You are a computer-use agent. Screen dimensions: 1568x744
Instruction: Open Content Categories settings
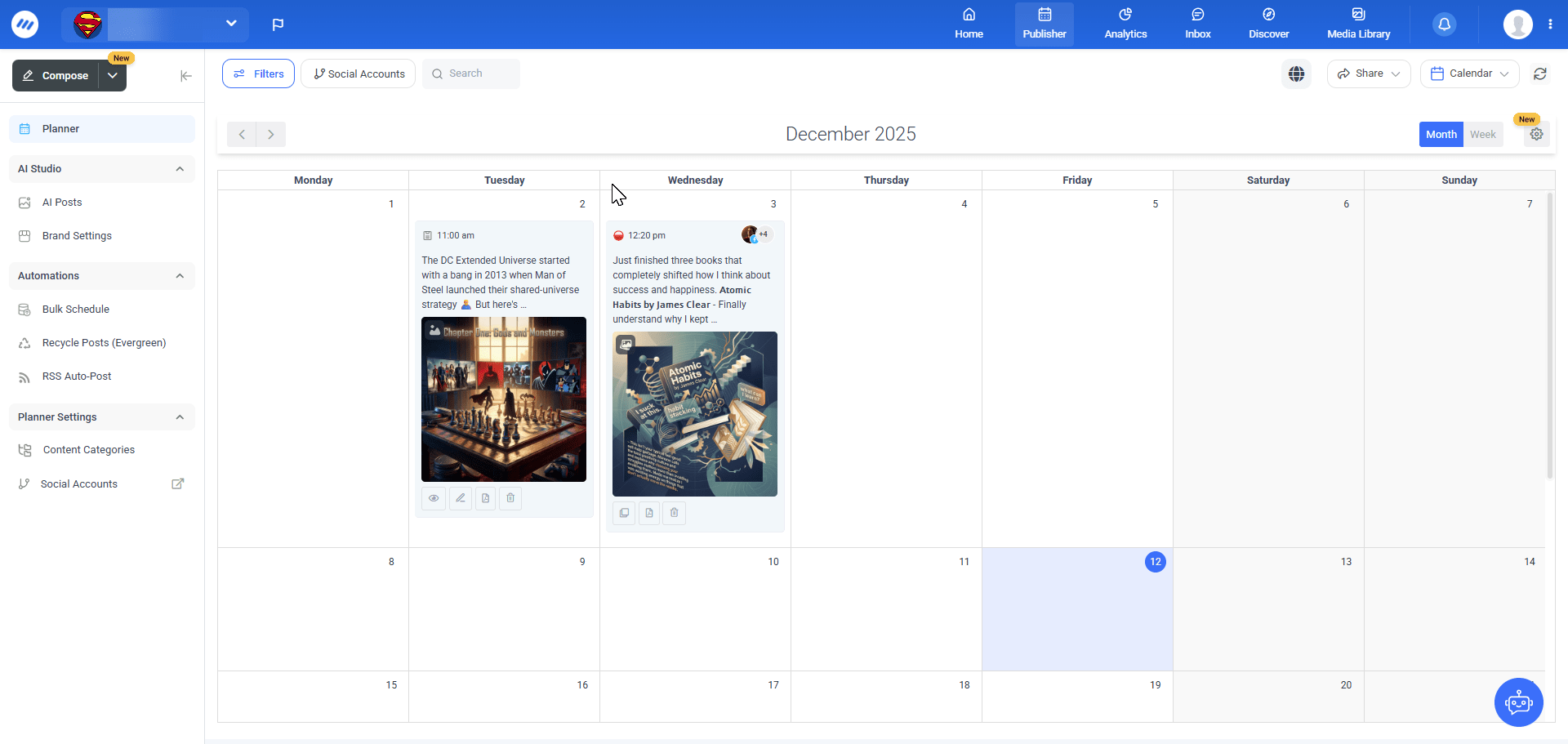88,449
